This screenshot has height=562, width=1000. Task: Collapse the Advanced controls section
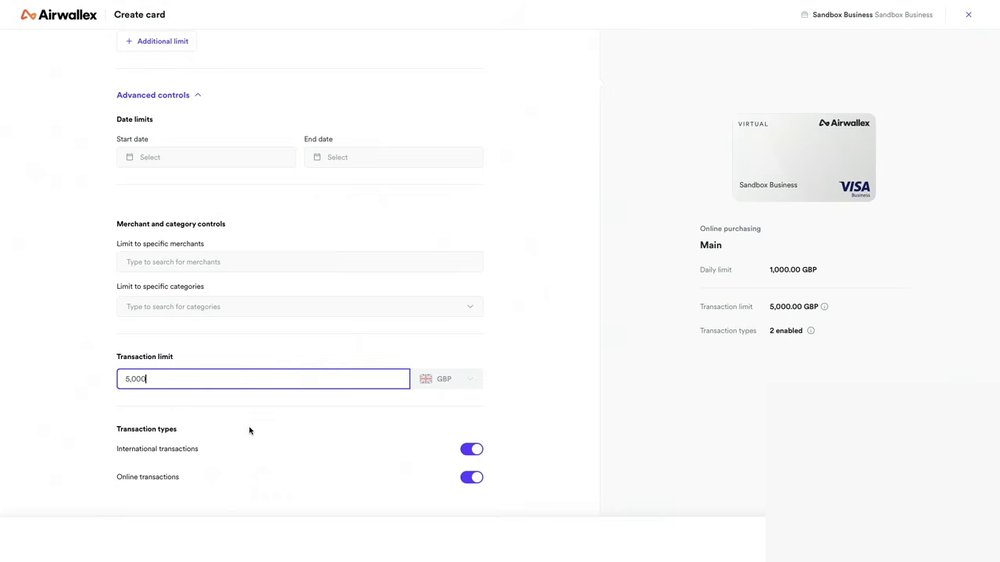tap(159, 95)
